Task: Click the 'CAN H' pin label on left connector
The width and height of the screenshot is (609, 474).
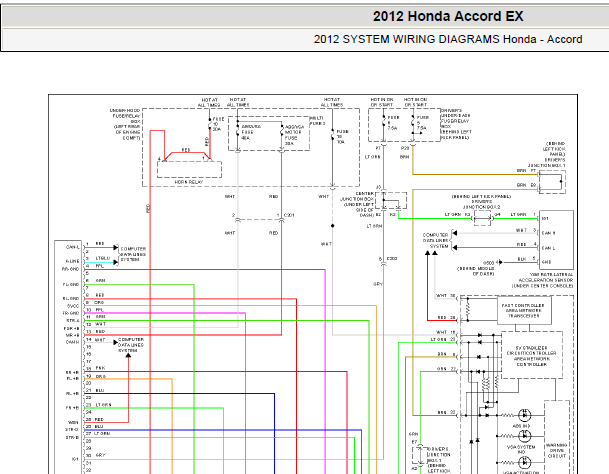Action: coord(72,342)
